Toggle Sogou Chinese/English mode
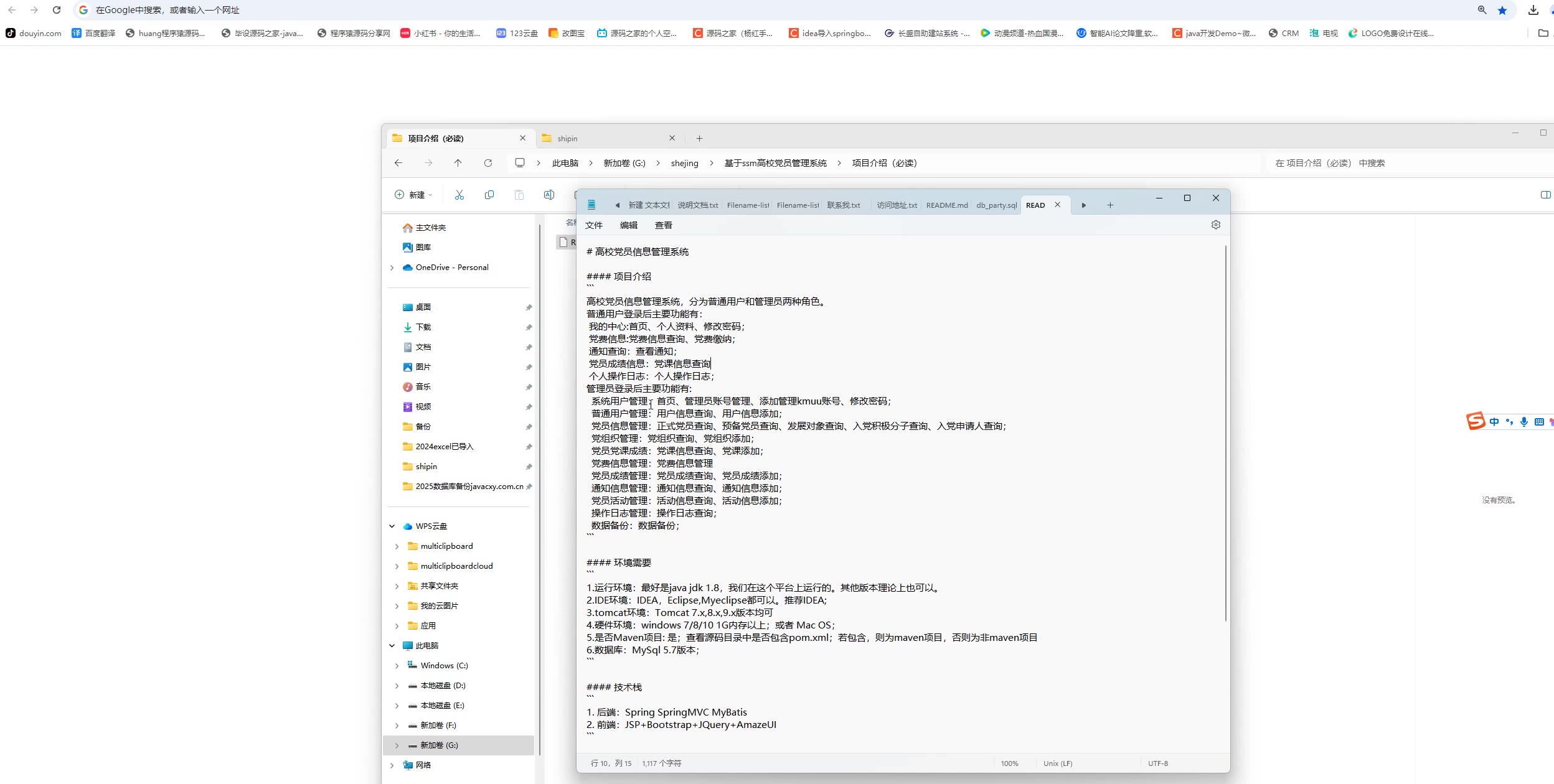 (1494, 422)
